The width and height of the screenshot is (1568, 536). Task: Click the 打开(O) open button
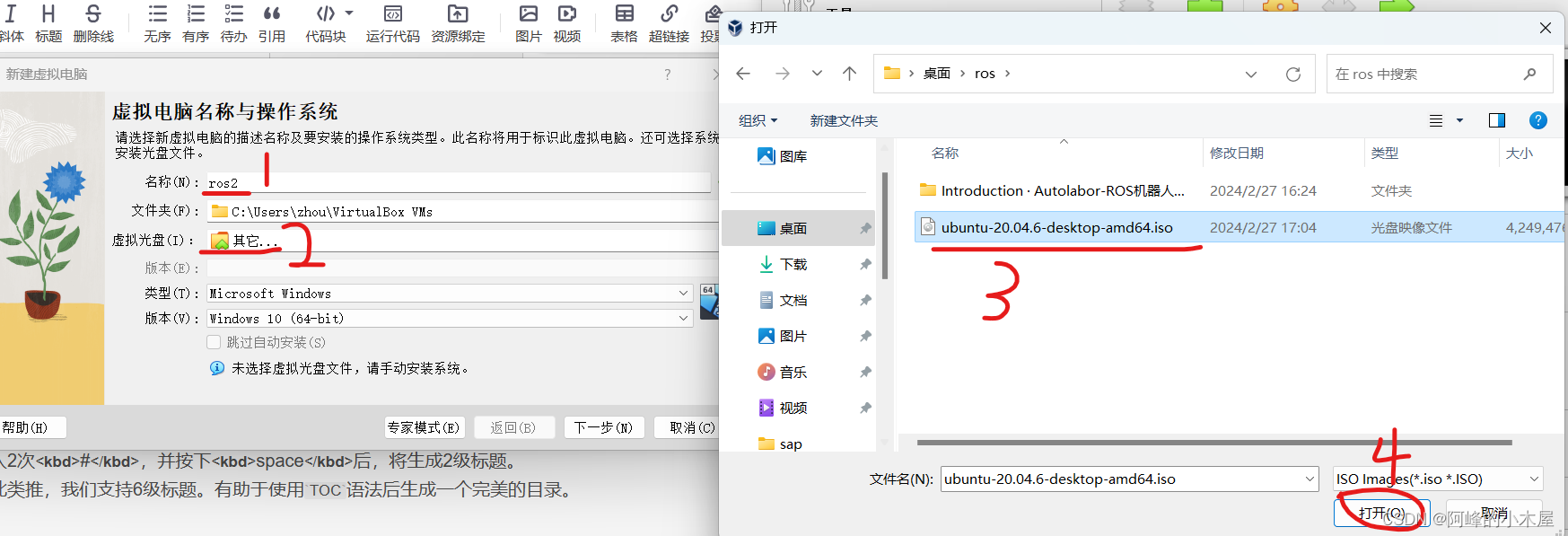tap(1381, 514)
